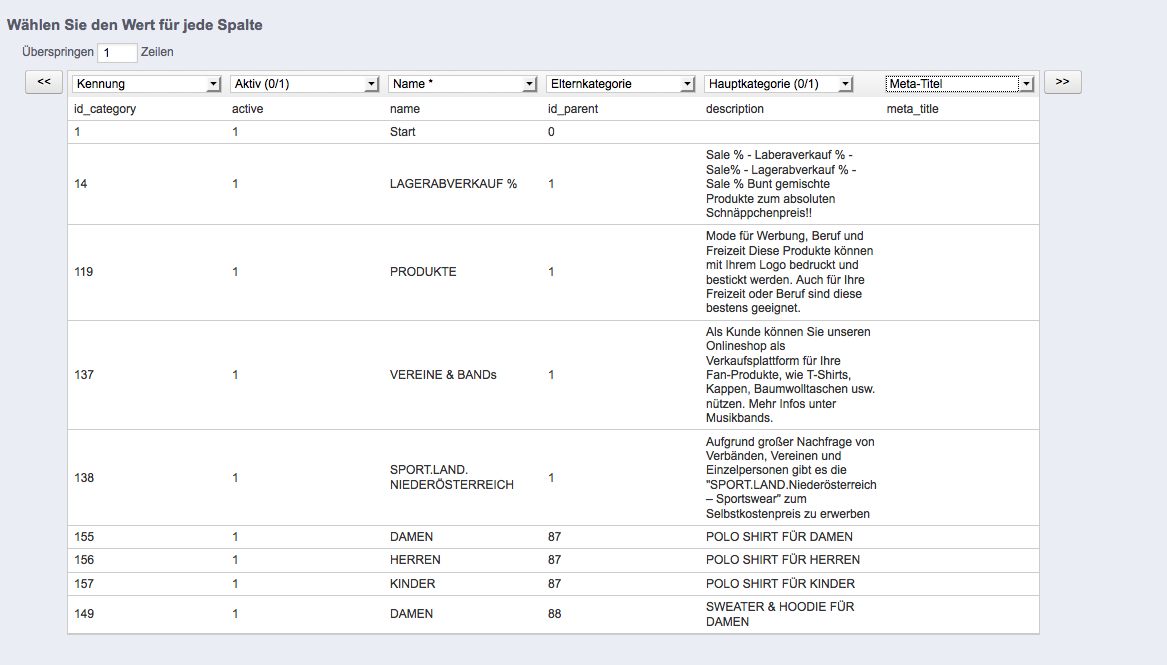The height and width of the screenshot is (665, 1167).
Task: Click the SWEATER & HOODIE FÜR DAMEN description
Action: click(780, 614)
